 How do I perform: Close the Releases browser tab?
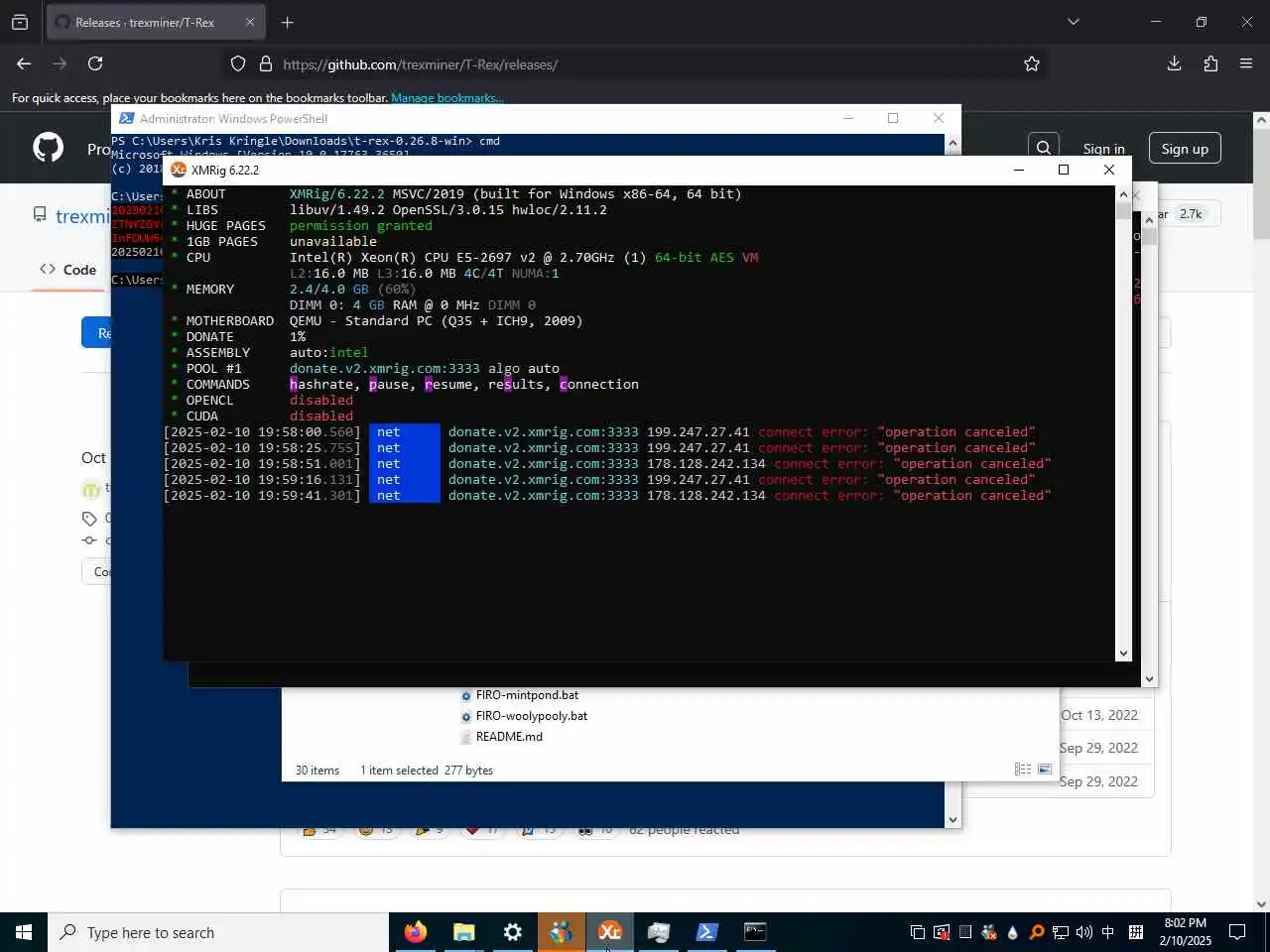tap(249, 22)
